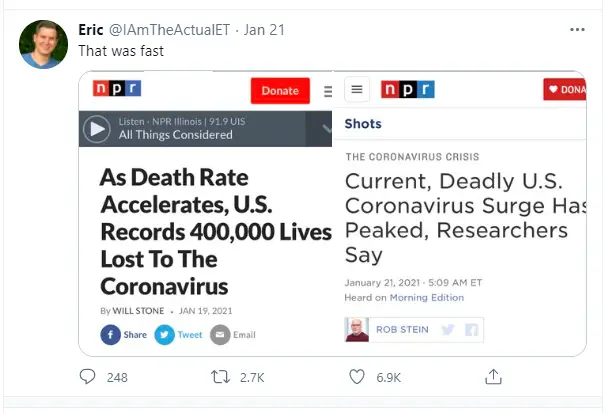Viewport: 608px width, 413px height.
Task: Open the @IAmTheActualET profile handle
Action: pos(169,30)
